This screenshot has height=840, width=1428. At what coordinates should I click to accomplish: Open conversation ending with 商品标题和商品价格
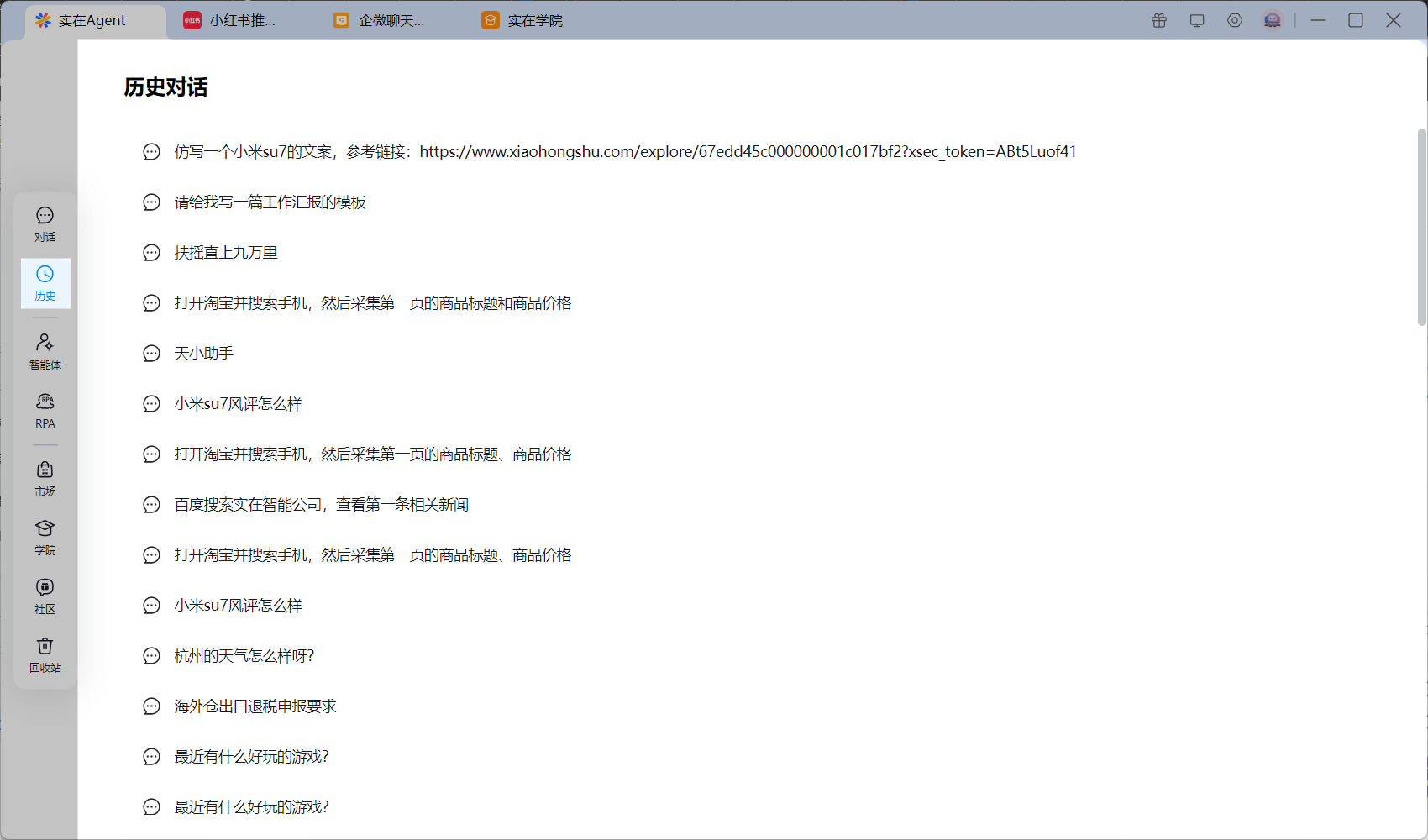[x=373, y=303]
